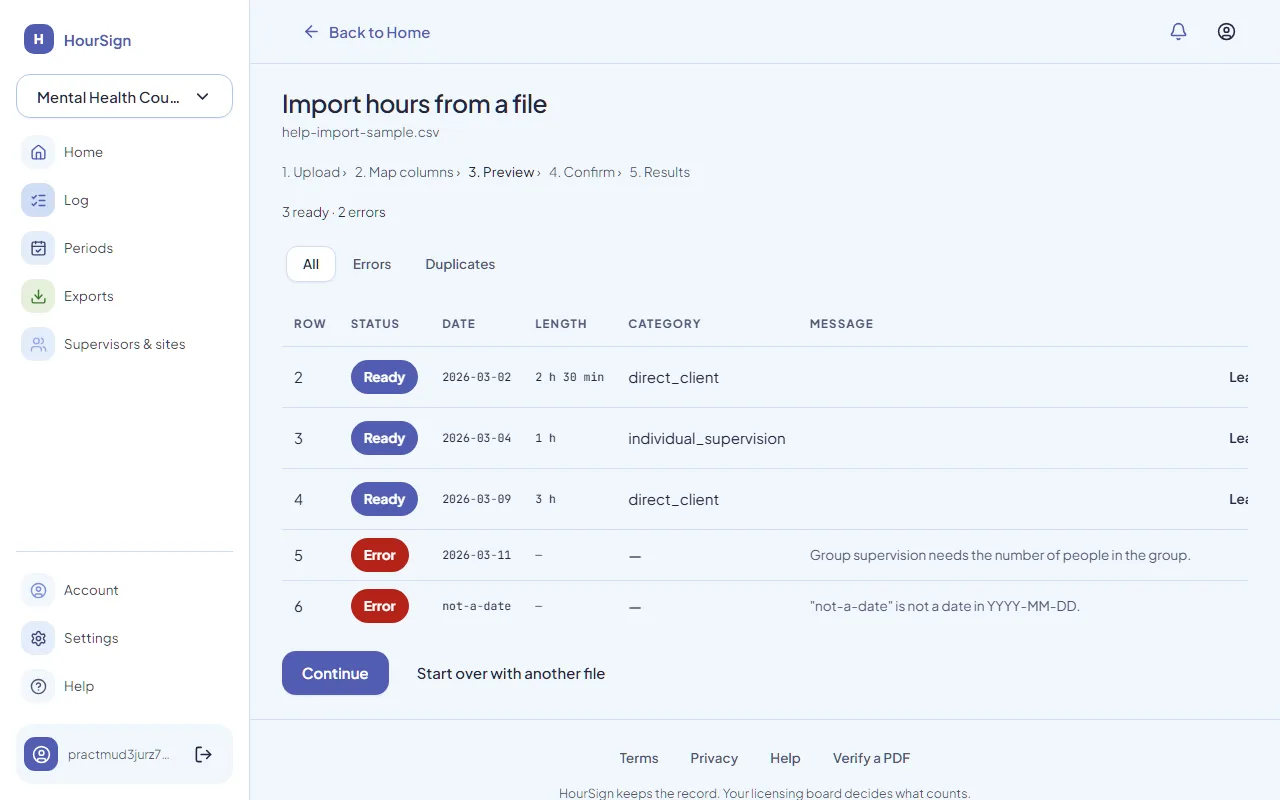This screenshot has height=800, width=1280.
Task: Click the Home icon in the sidebar
Action: click(38, 152)
